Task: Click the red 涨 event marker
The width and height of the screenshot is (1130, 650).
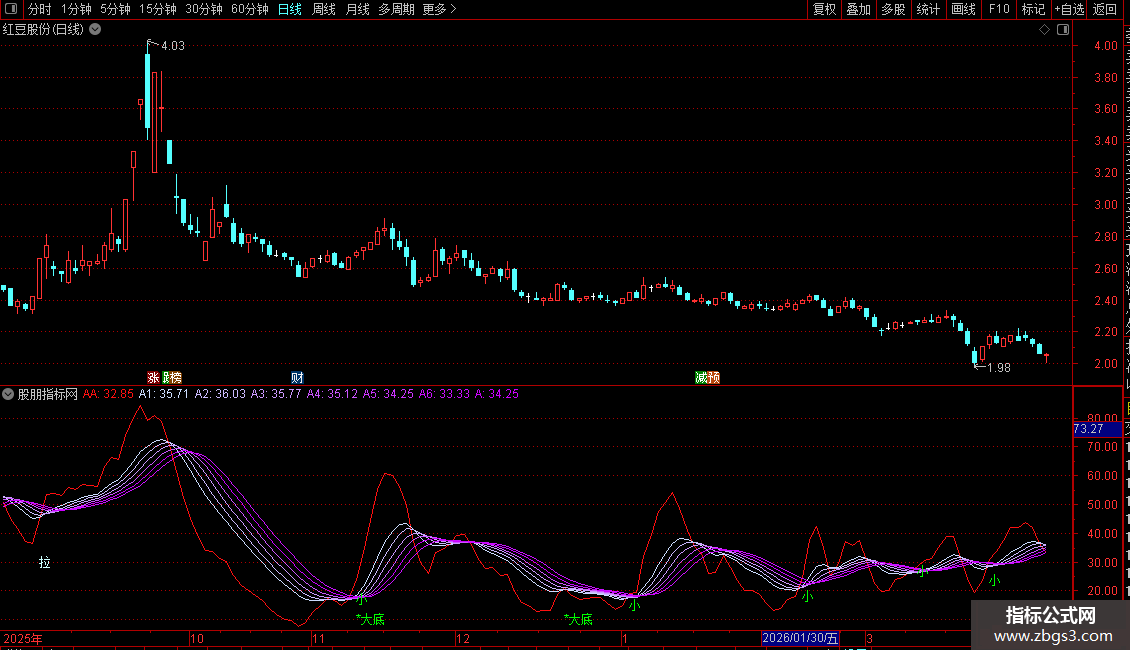Action: coord(153,377)
